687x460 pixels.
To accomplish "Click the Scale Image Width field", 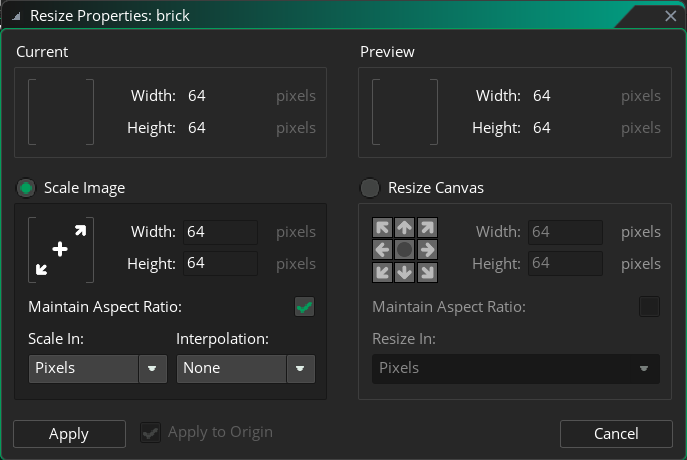I will pos(220,232).
